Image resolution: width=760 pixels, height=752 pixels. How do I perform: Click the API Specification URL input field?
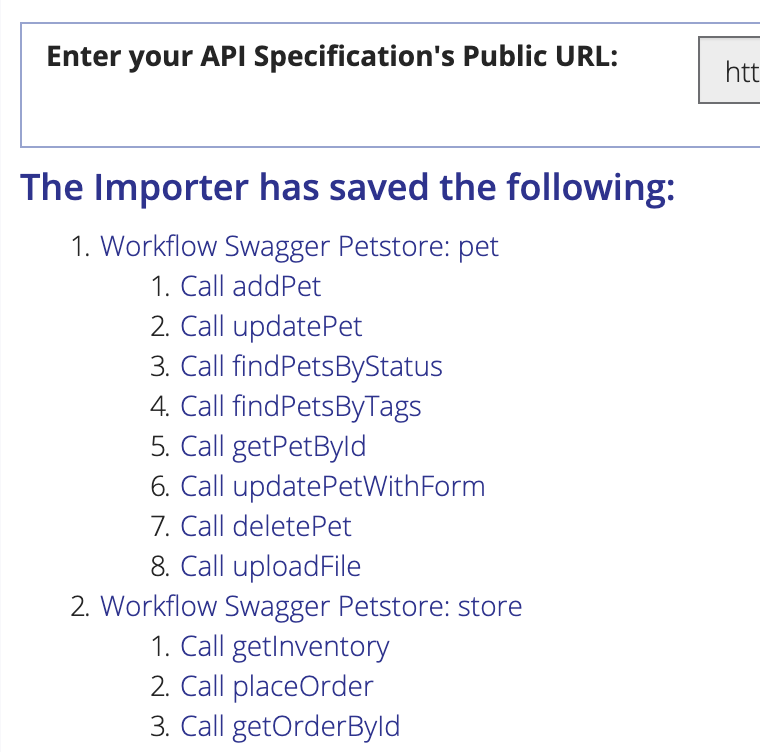point(729,70)
